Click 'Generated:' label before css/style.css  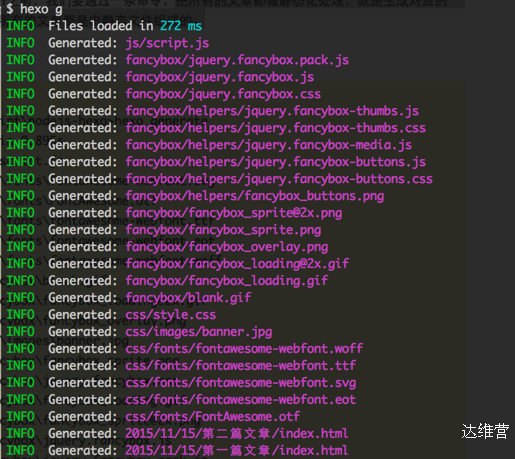coord(83,315)
